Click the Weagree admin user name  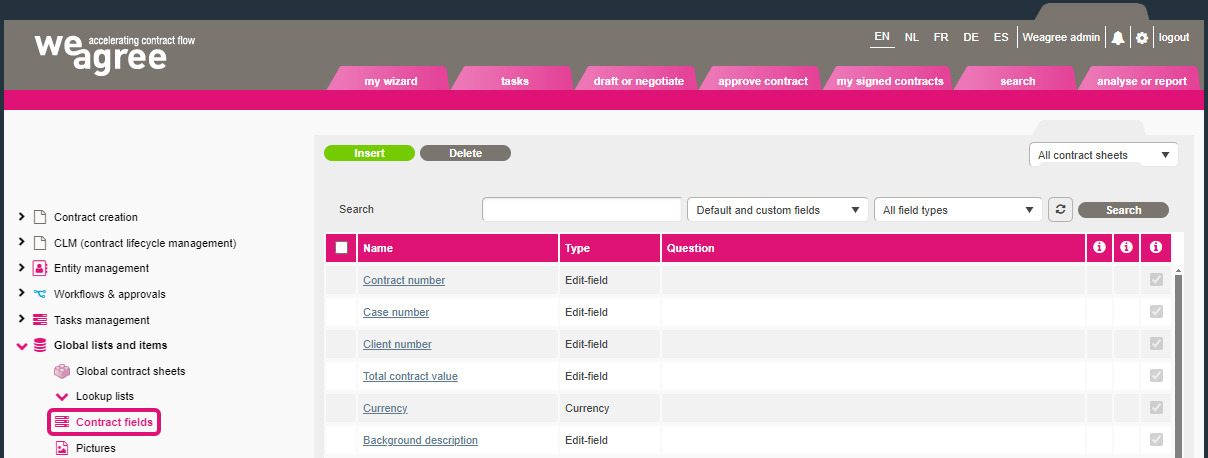tap(1061, 37)
